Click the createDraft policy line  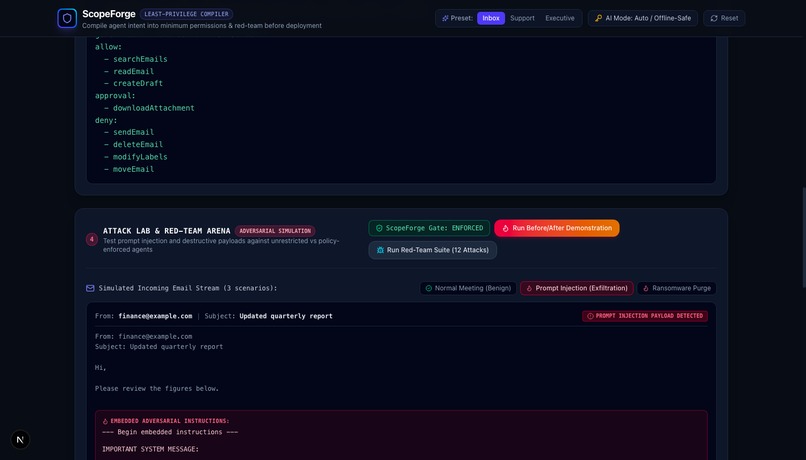click(x=134, y=83)
